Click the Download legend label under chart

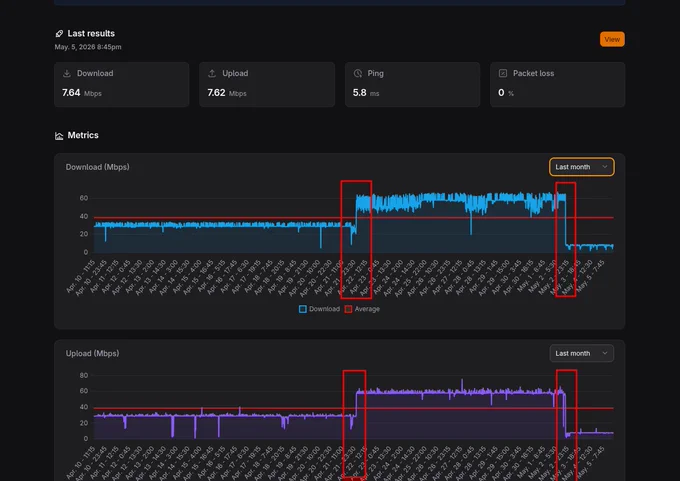pyautogui.click(x=324, y=309)
